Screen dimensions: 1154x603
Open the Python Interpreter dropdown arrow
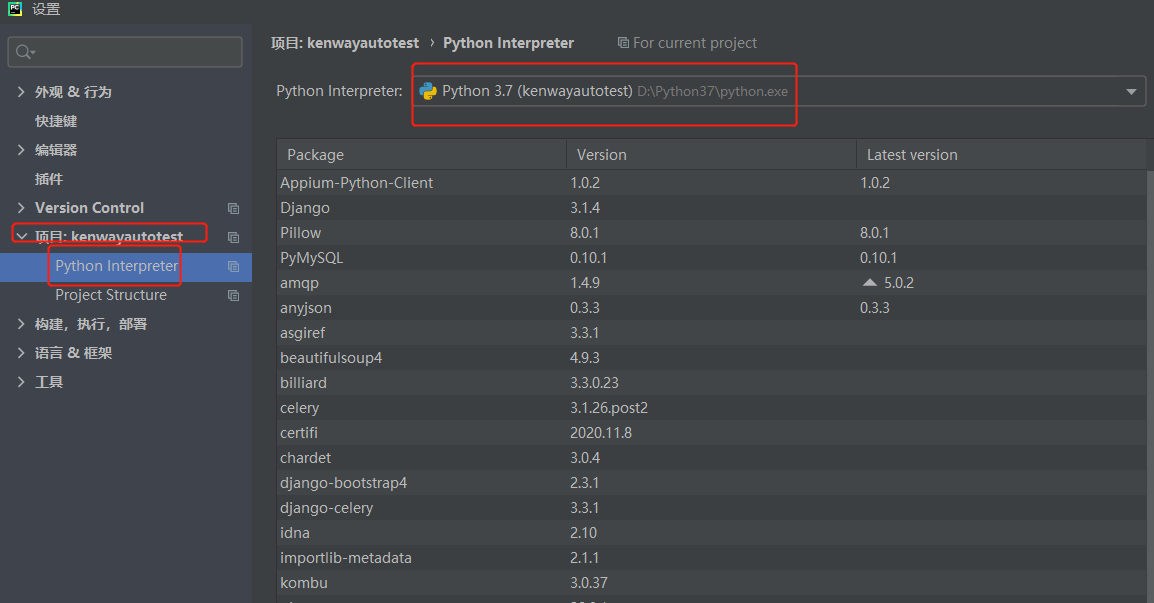tap(1130, 91)
